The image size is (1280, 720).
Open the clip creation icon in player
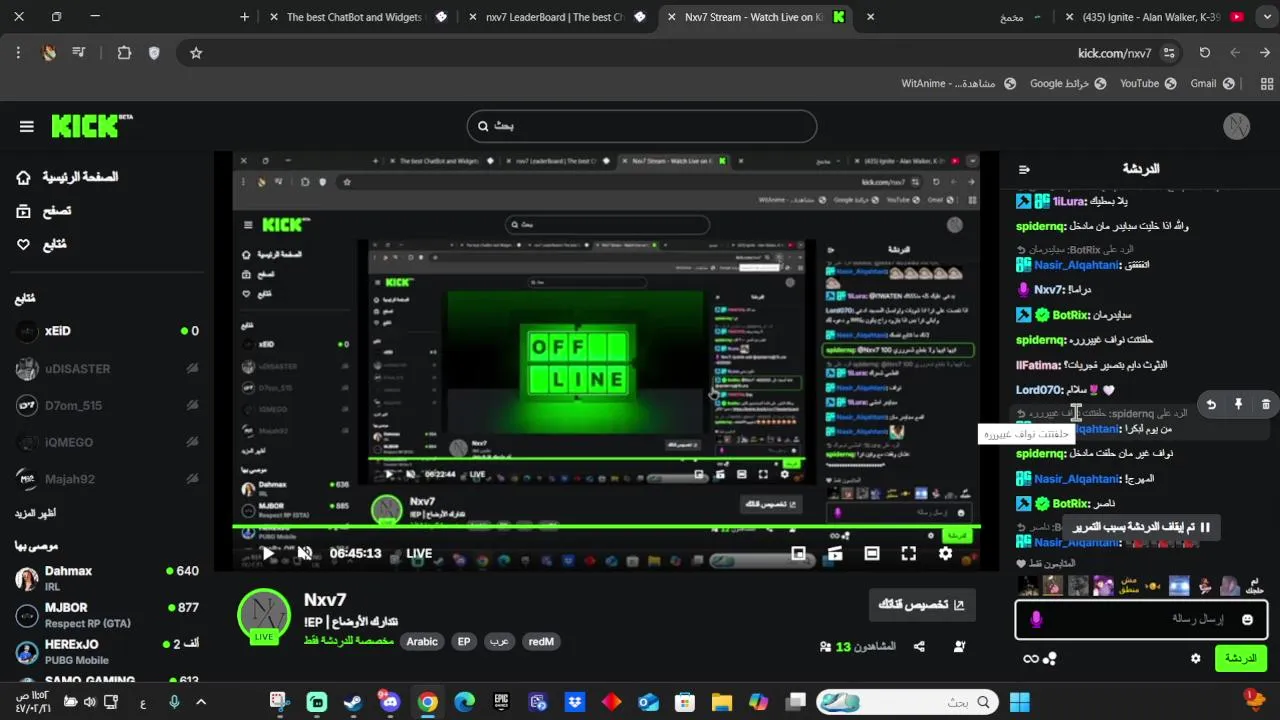click(x=835, y=553)
